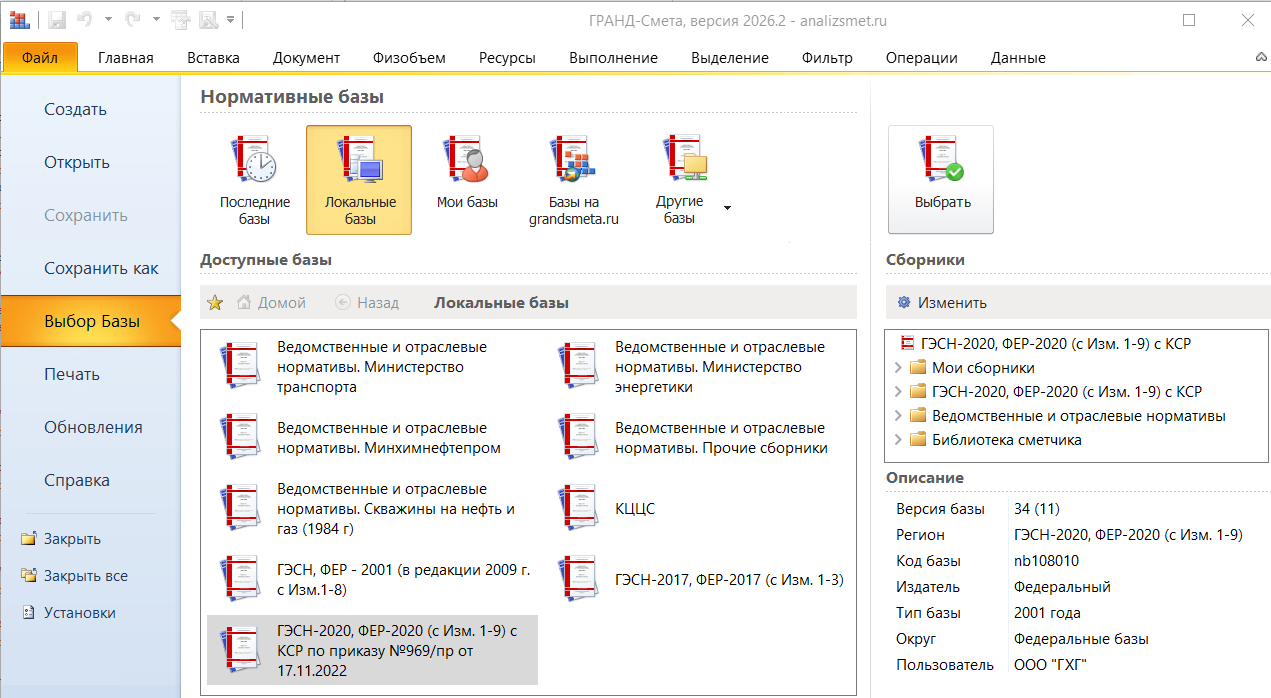Image resolution: width=1271 pixels, height=698 pixels.
Task: Expand the Другие базы dropdown arrow
Action: tap(727, 208)
